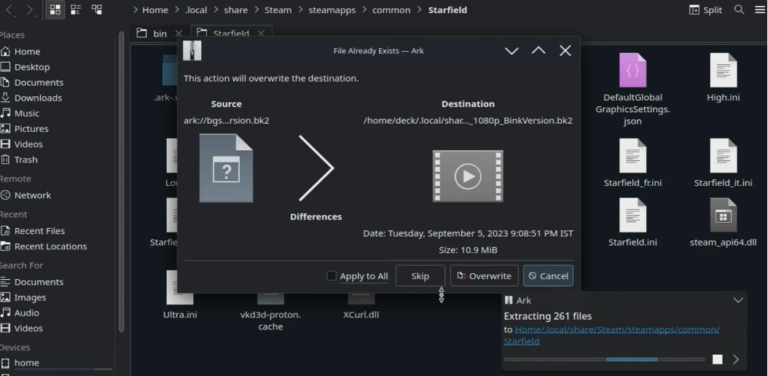This screenshot has width=768, height=376.
Task: Switch to the bin tab
Action: (159, 33)
